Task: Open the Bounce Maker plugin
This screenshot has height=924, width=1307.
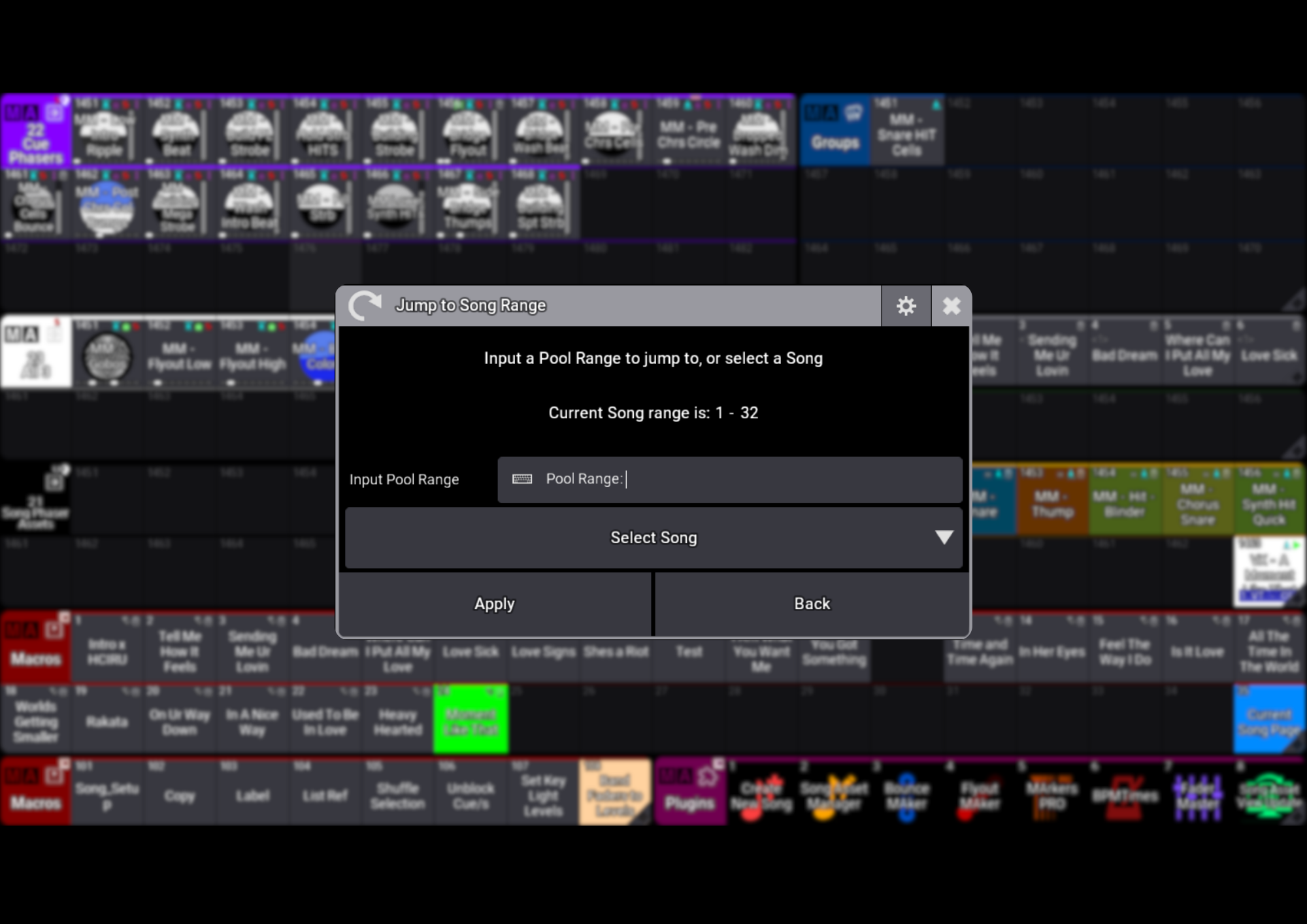Action: click(906, 791)
